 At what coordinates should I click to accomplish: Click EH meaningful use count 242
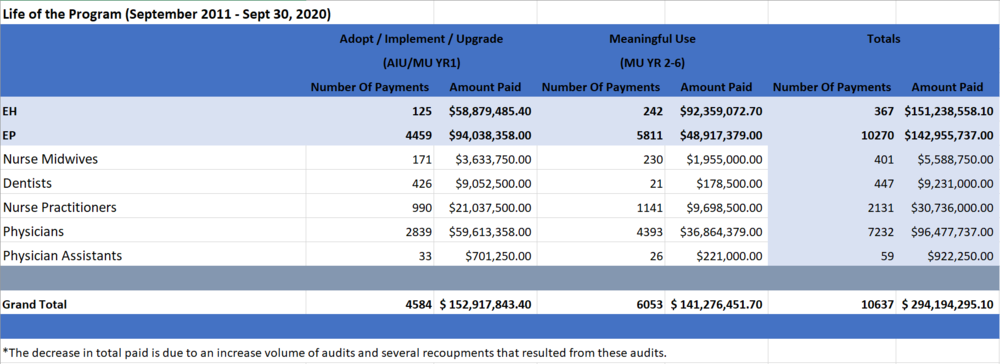[x=652, y=112]
